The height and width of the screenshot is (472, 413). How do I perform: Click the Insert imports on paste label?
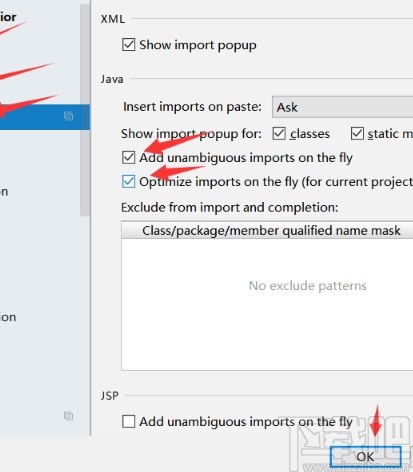[x=192, y=107]
